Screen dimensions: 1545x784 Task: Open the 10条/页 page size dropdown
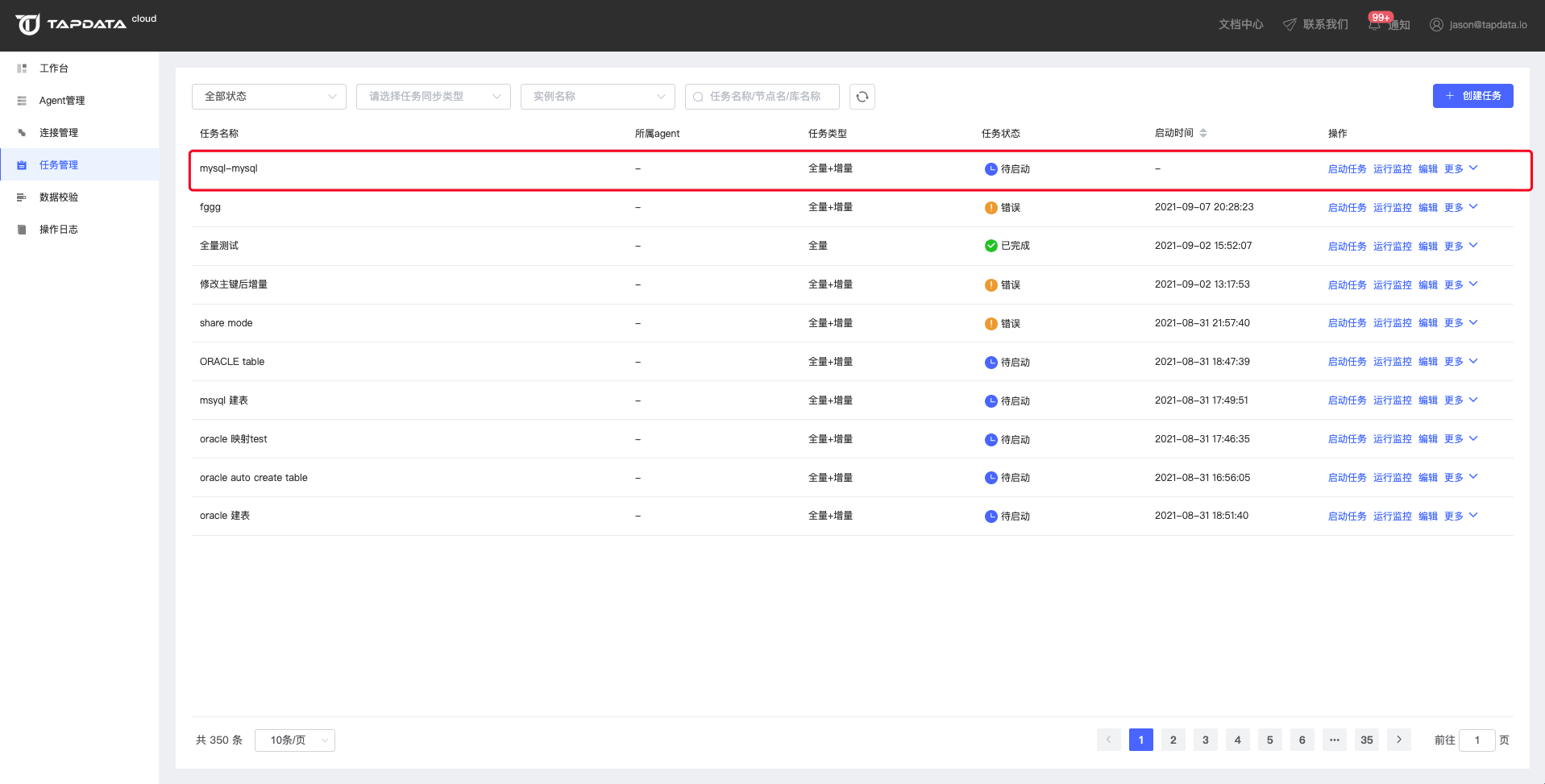(x=294, y=740)
